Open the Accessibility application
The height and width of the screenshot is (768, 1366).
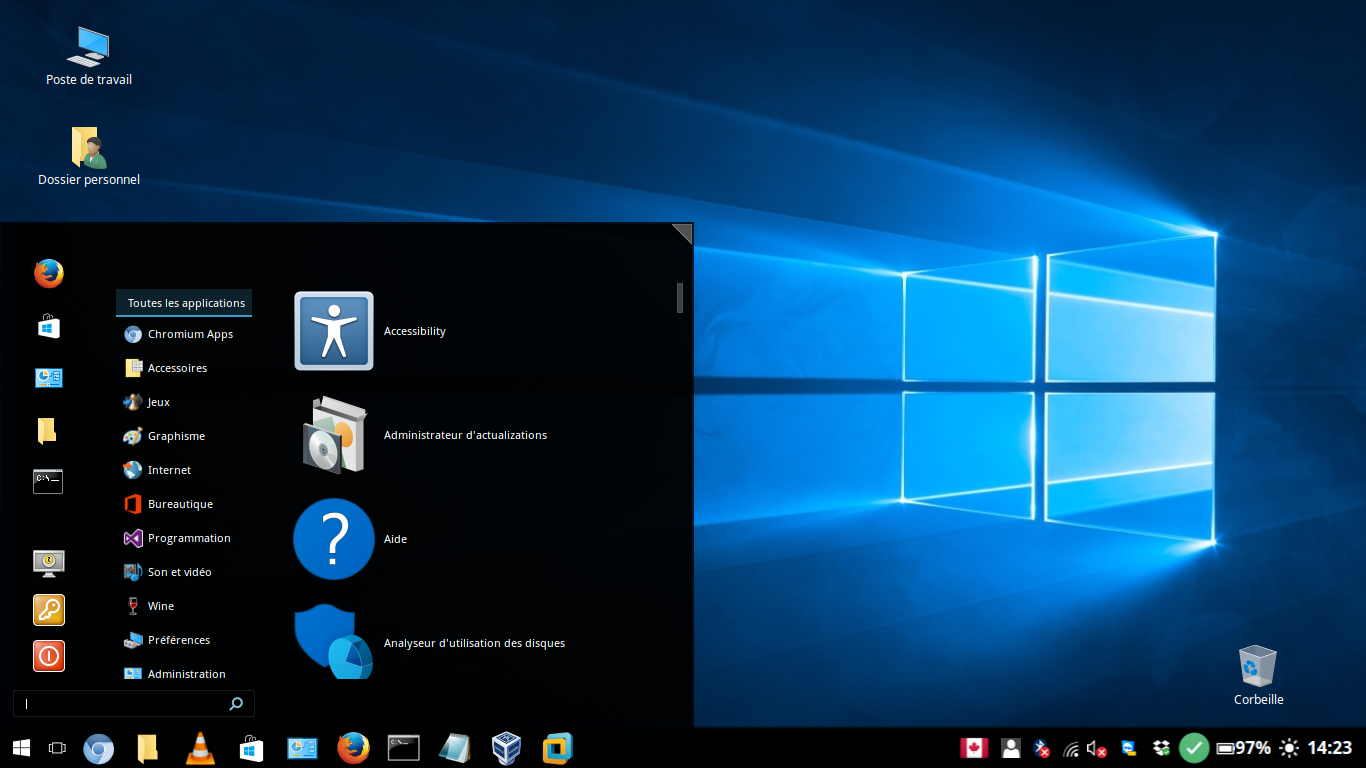click(x=414, y=331)
